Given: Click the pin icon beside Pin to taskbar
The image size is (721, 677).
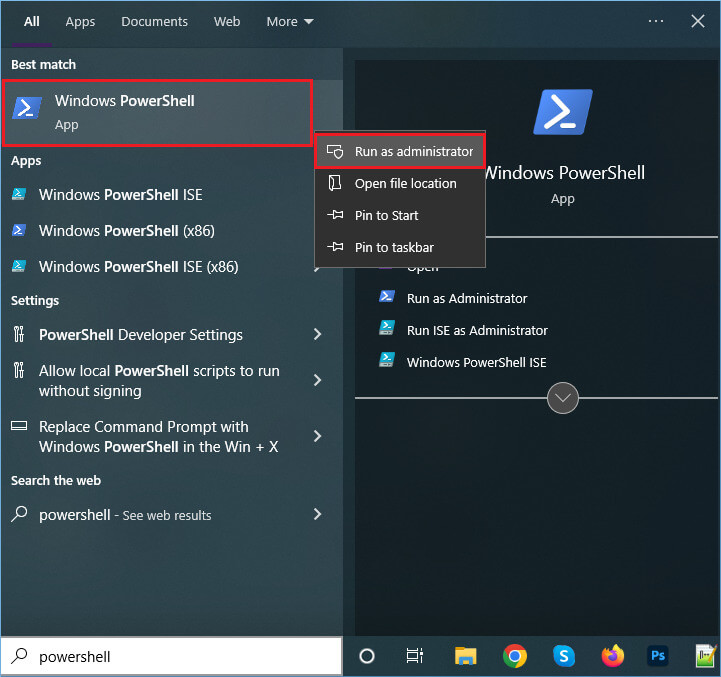Looking at the screenshot, I should [335, 247].
